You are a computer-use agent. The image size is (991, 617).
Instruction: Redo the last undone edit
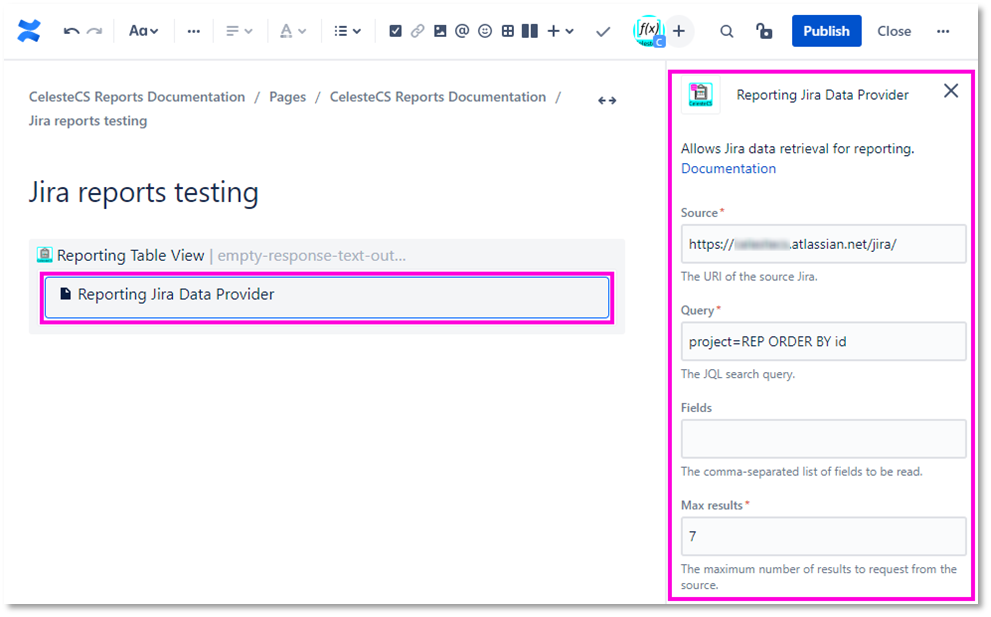click(94, 31)
